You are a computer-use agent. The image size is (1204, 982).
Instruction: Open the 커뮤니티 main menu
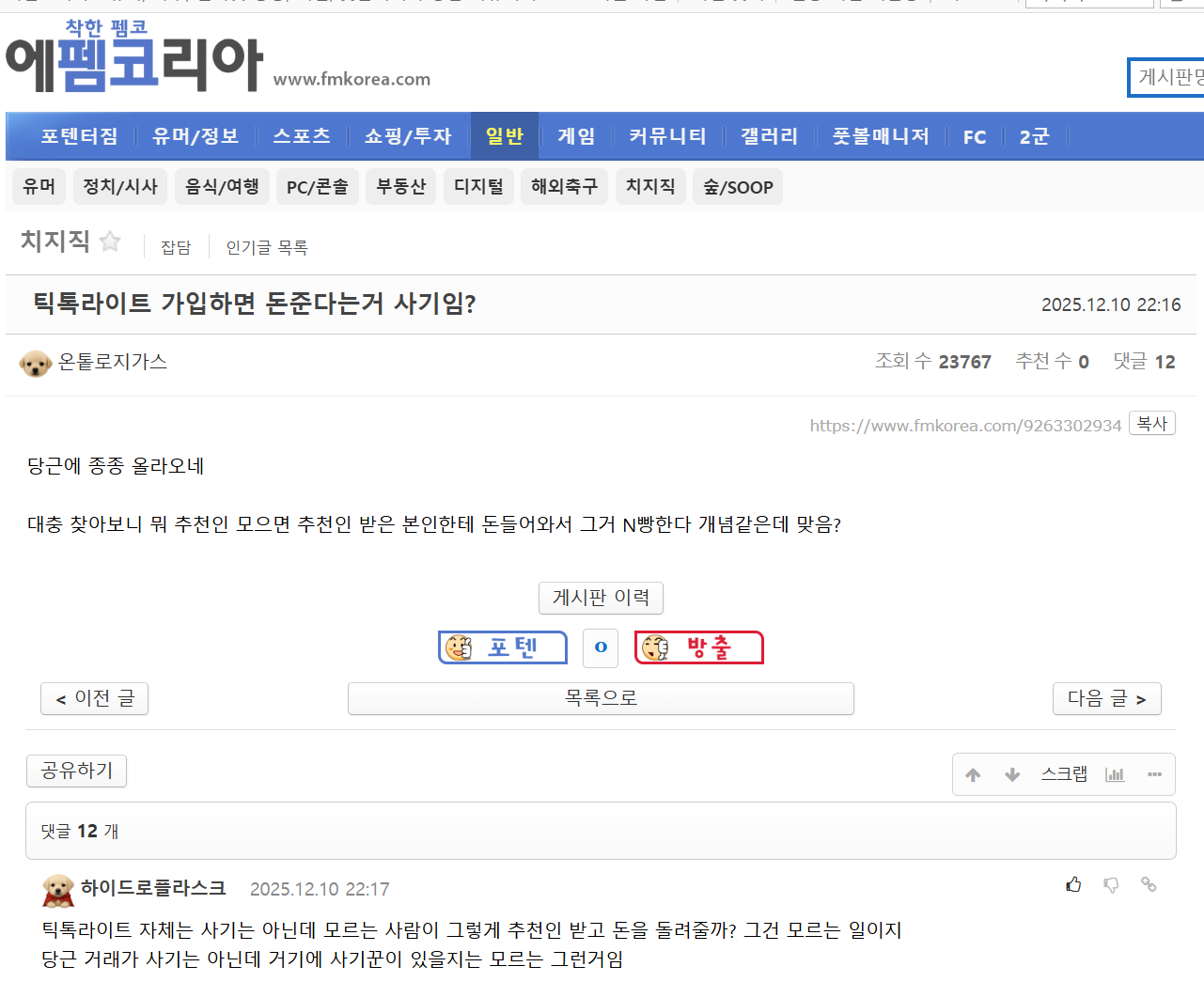667,136
